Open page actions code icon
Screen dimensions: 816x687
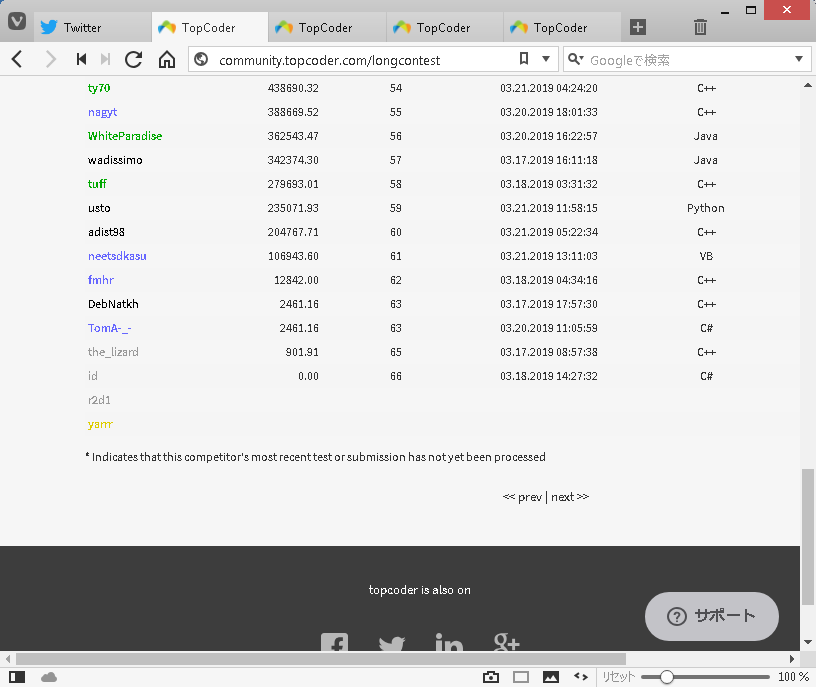tap(581, 677)
